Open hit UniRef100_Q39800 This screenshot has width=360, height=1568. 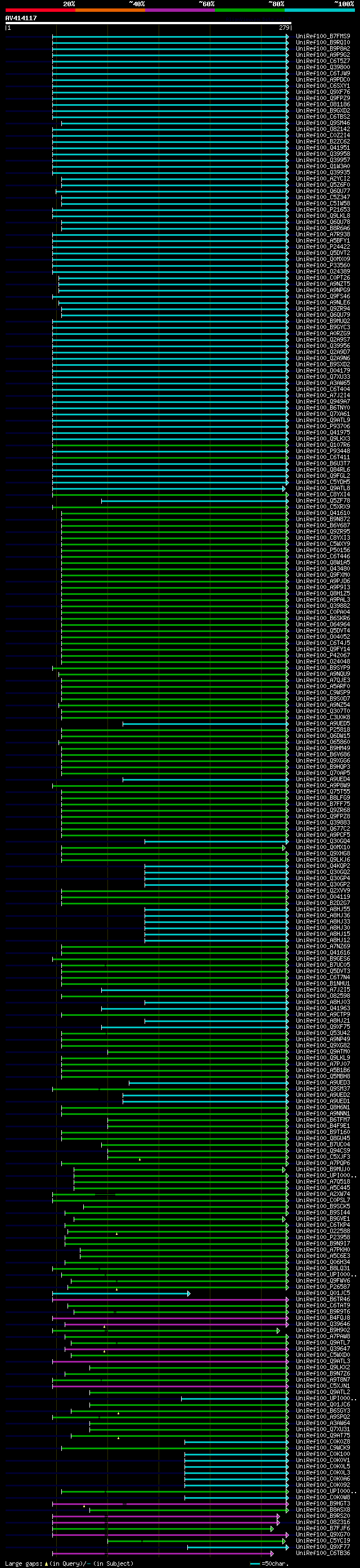pyautogui.click(x=323, y=68)
